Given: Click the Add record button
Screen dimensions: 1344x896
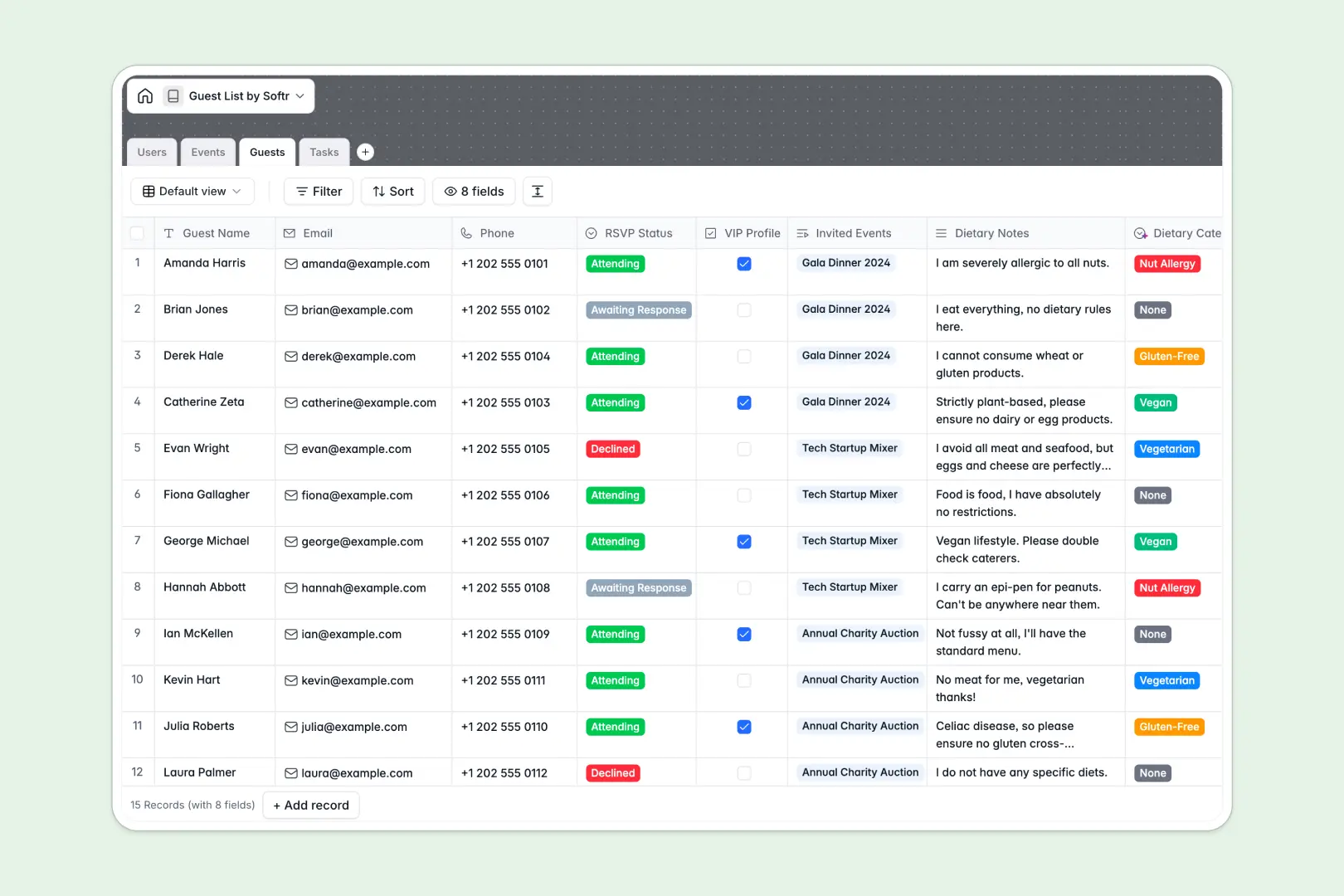Looking at the screenshot, I should (310, 805).
